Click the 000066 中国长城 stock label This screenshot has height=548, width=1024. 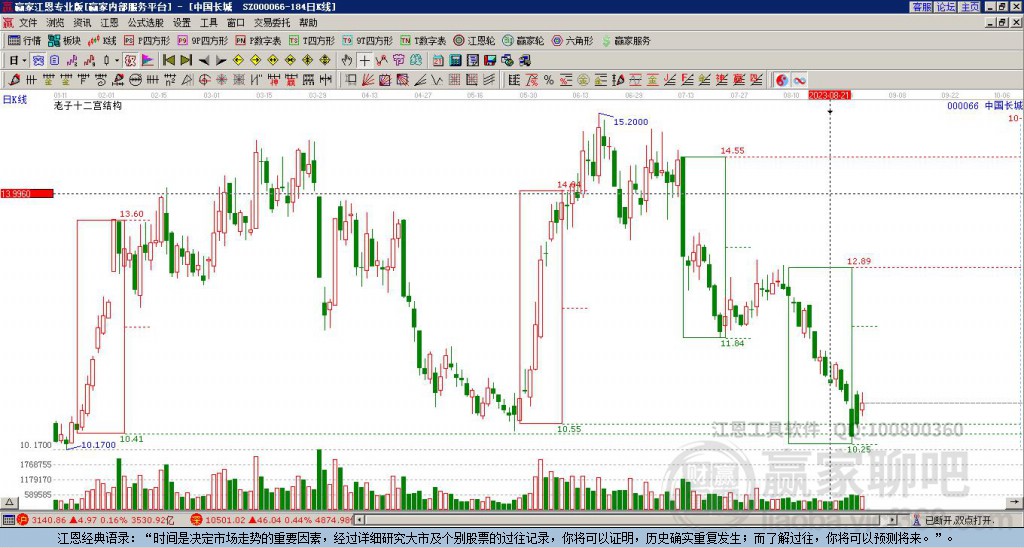(984, 105)
